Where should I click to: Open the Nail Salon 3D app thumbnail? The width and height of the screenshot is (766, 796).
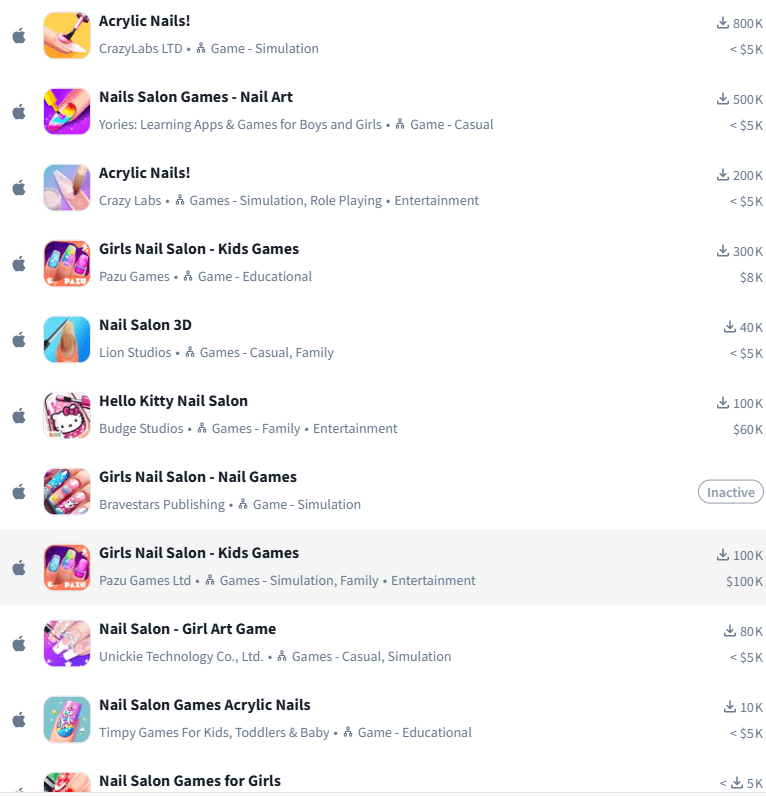click(x=67, y=340)
